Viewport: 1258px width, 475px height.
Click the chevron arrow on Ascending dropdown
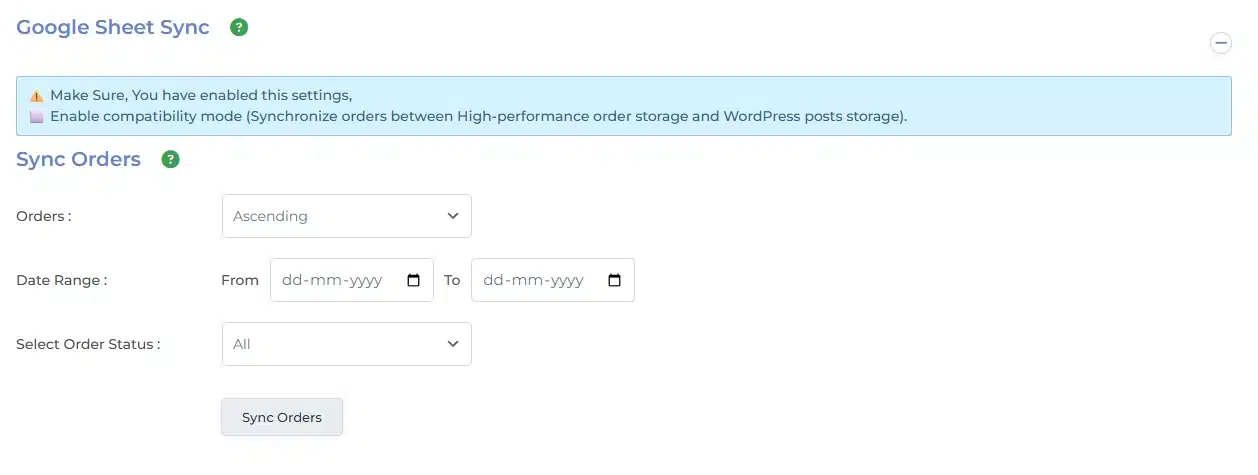coord(453,216)
